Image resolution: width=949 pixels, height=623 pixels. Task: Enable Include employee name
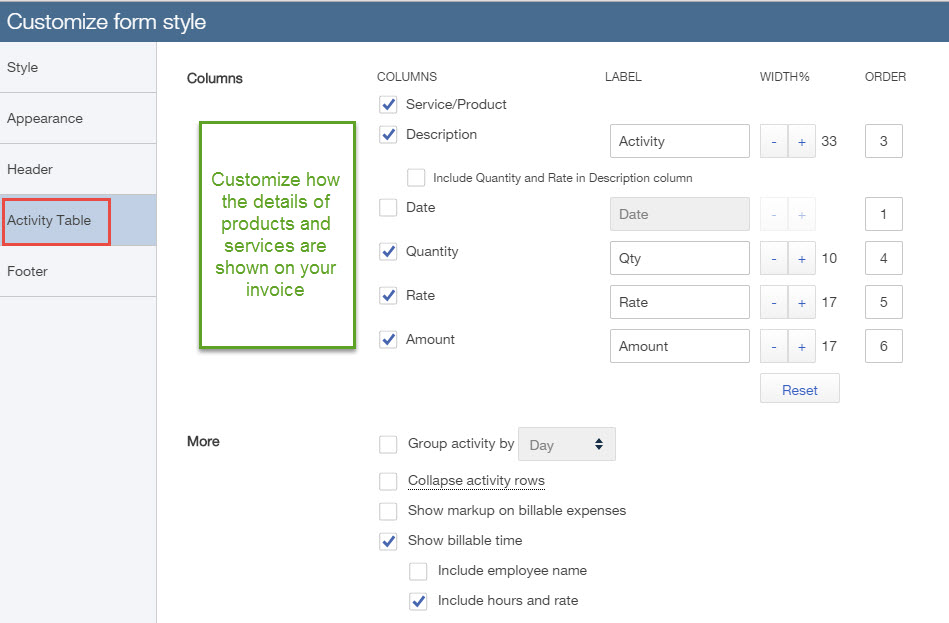417,571
